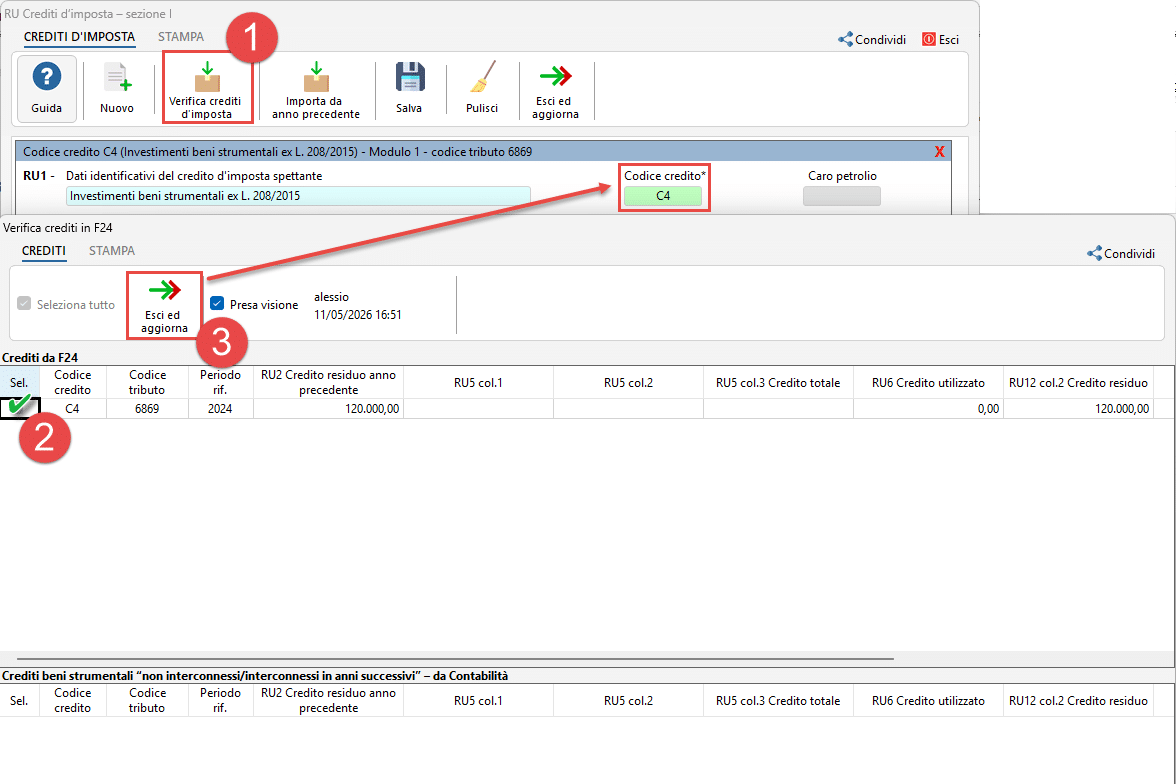
Task: Click Condividi in the RU Crediti d'imposta window
Action: pyautogui.click(x=872, y=40)
